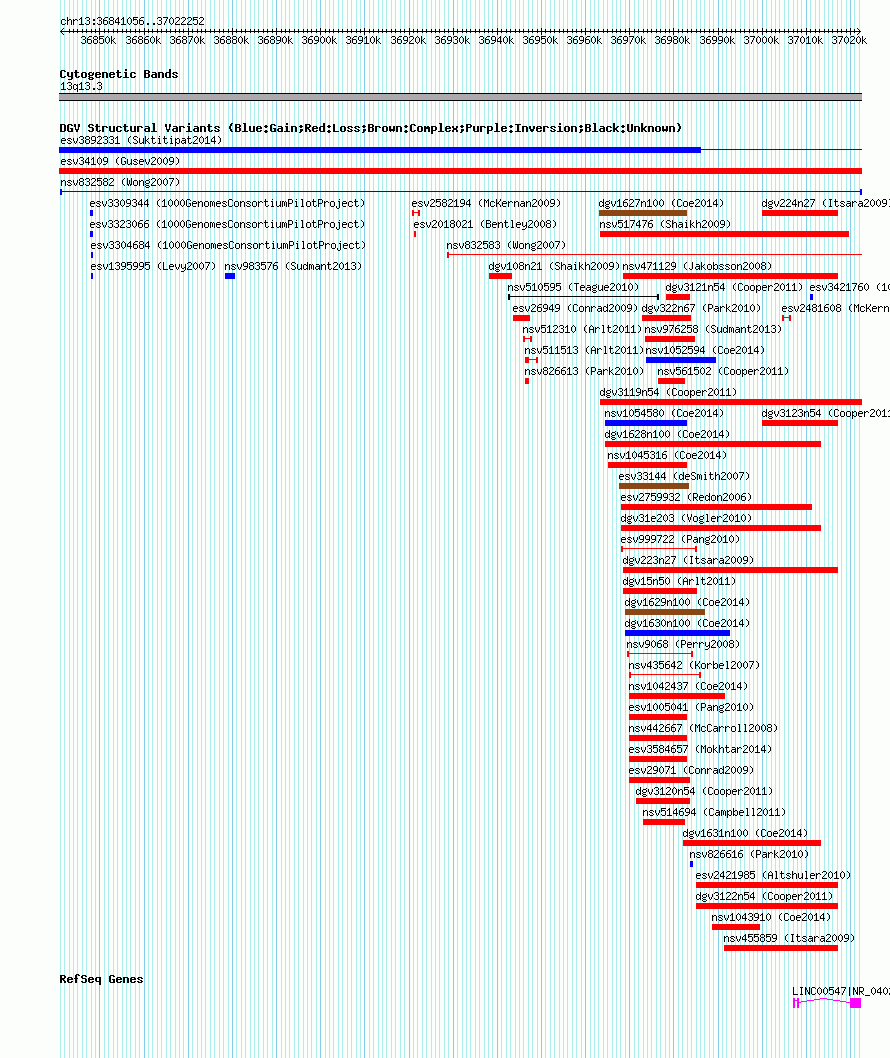Select brown esv33144 complex bar
Screen dimensions: 890x1058
click(653, 486)
